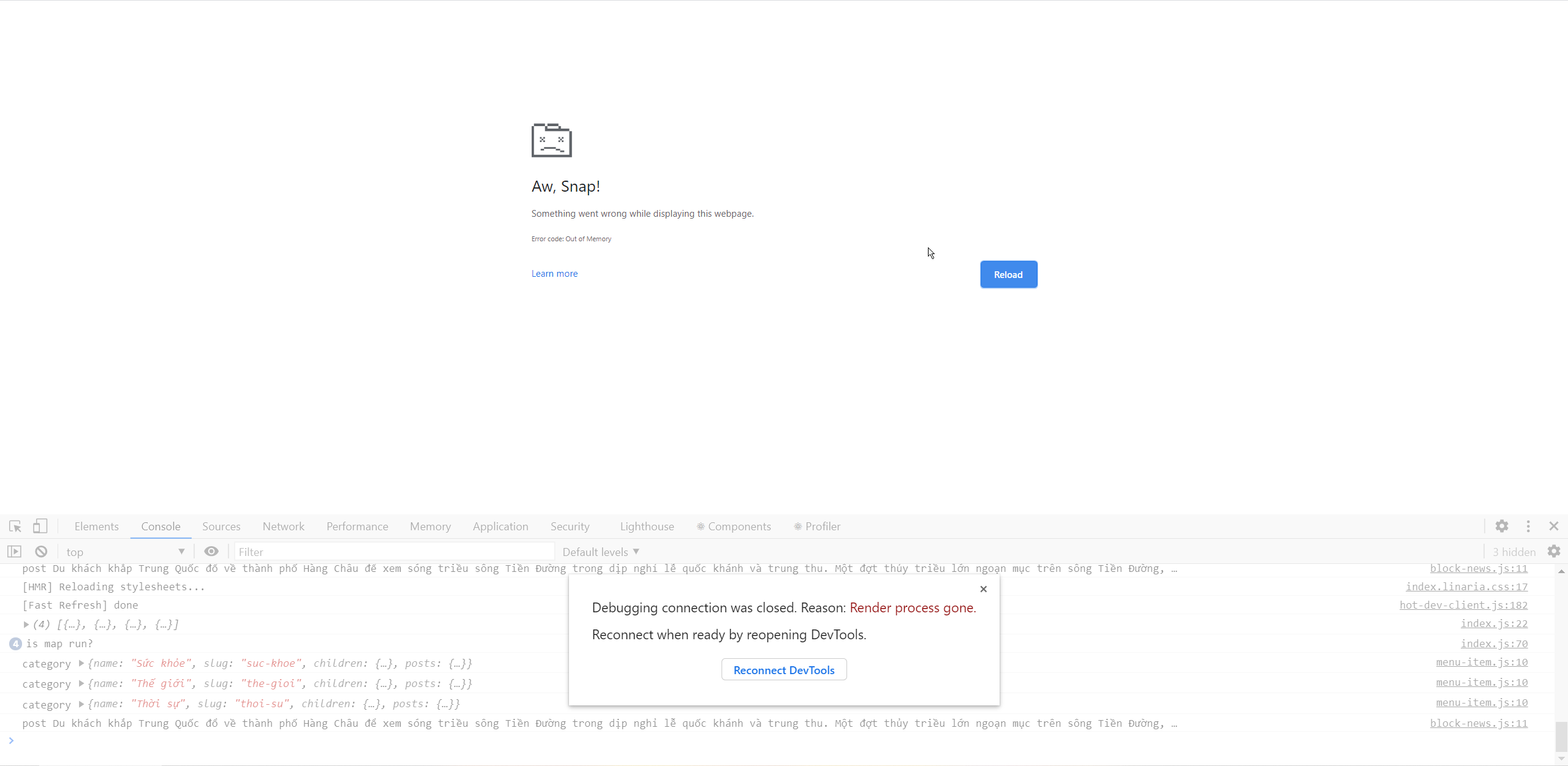The width and height of the screenshot is (1568, 766).
Task: Click the console scrollbar up arrow
Action: click(1561, 571)
